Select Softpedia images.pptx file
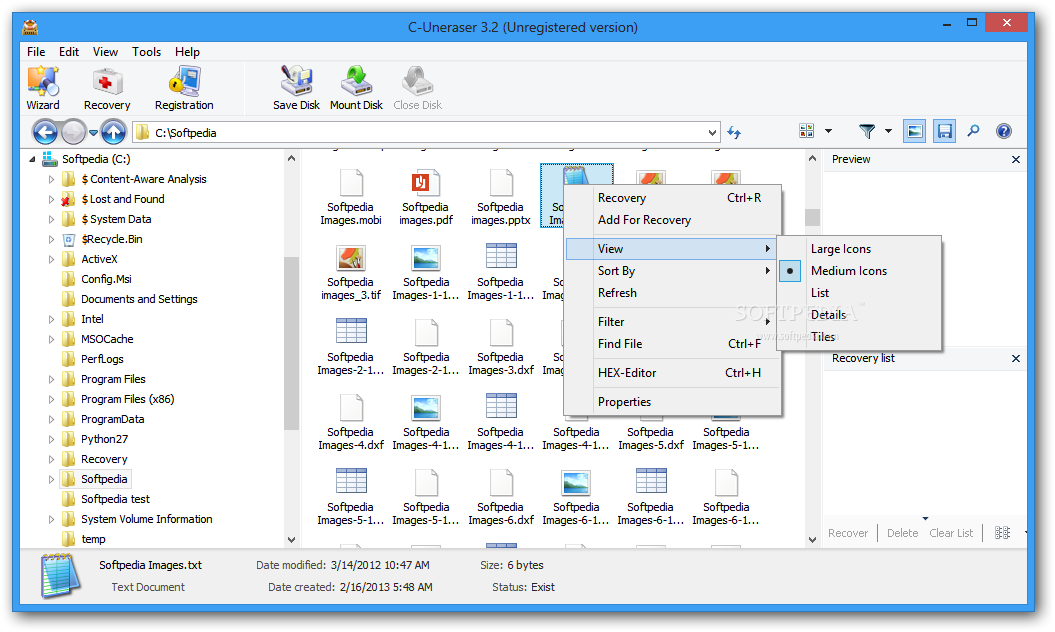This screenshot has height=632, width=1055. point(501,197)
